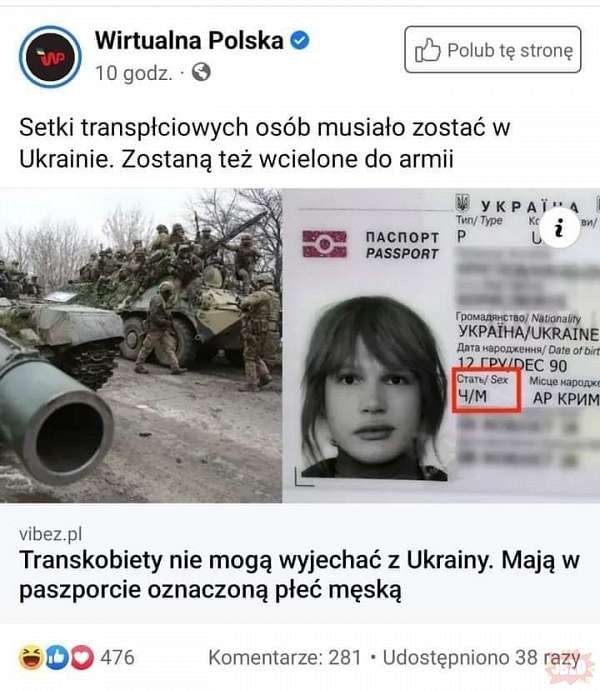
Task: Open the 'Transkobiety nie mogą wyjechać' headline
Action: pos(299,575)
